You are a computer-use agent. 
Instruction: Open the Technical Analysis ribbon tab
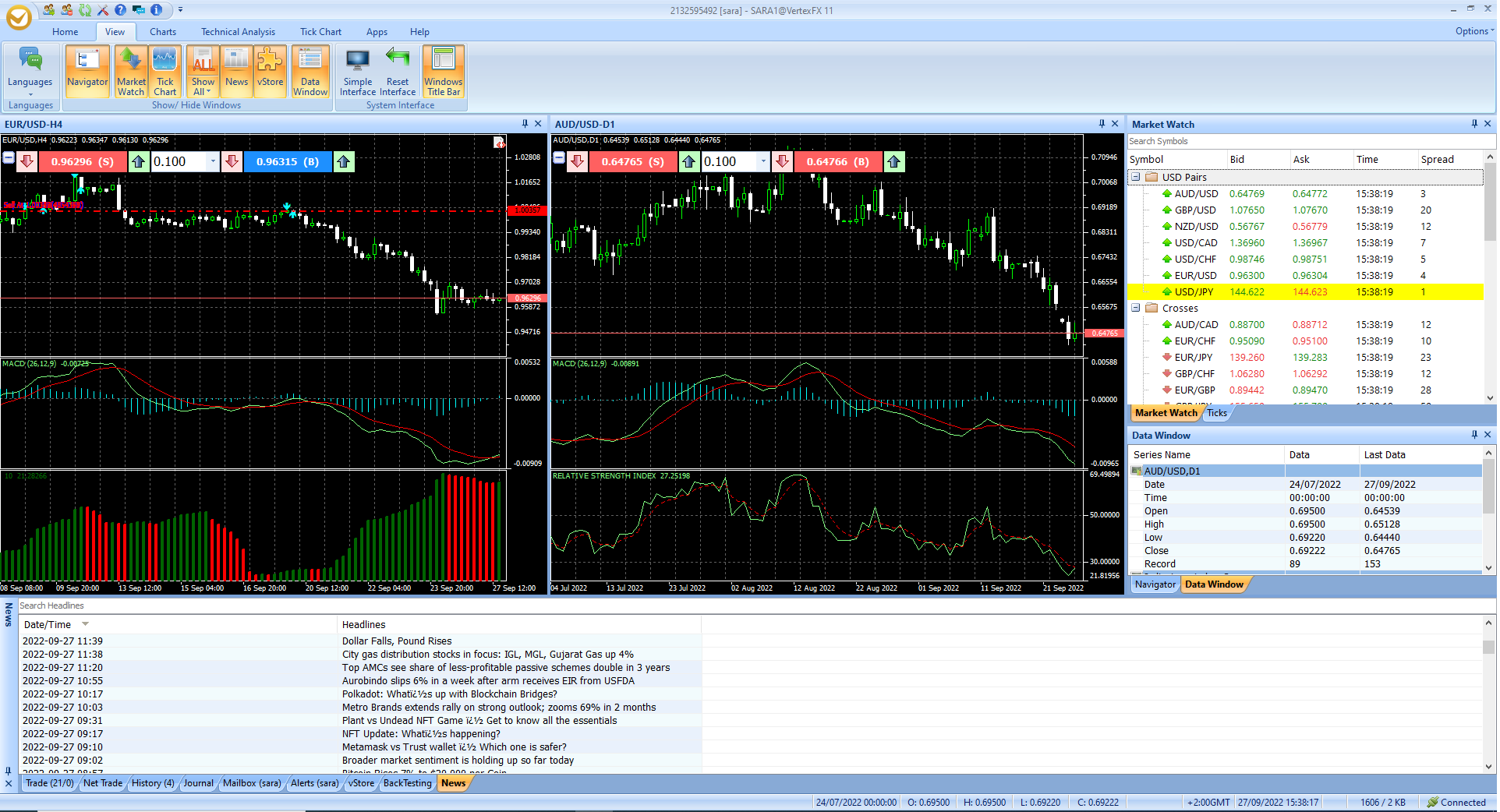(238, 32)
